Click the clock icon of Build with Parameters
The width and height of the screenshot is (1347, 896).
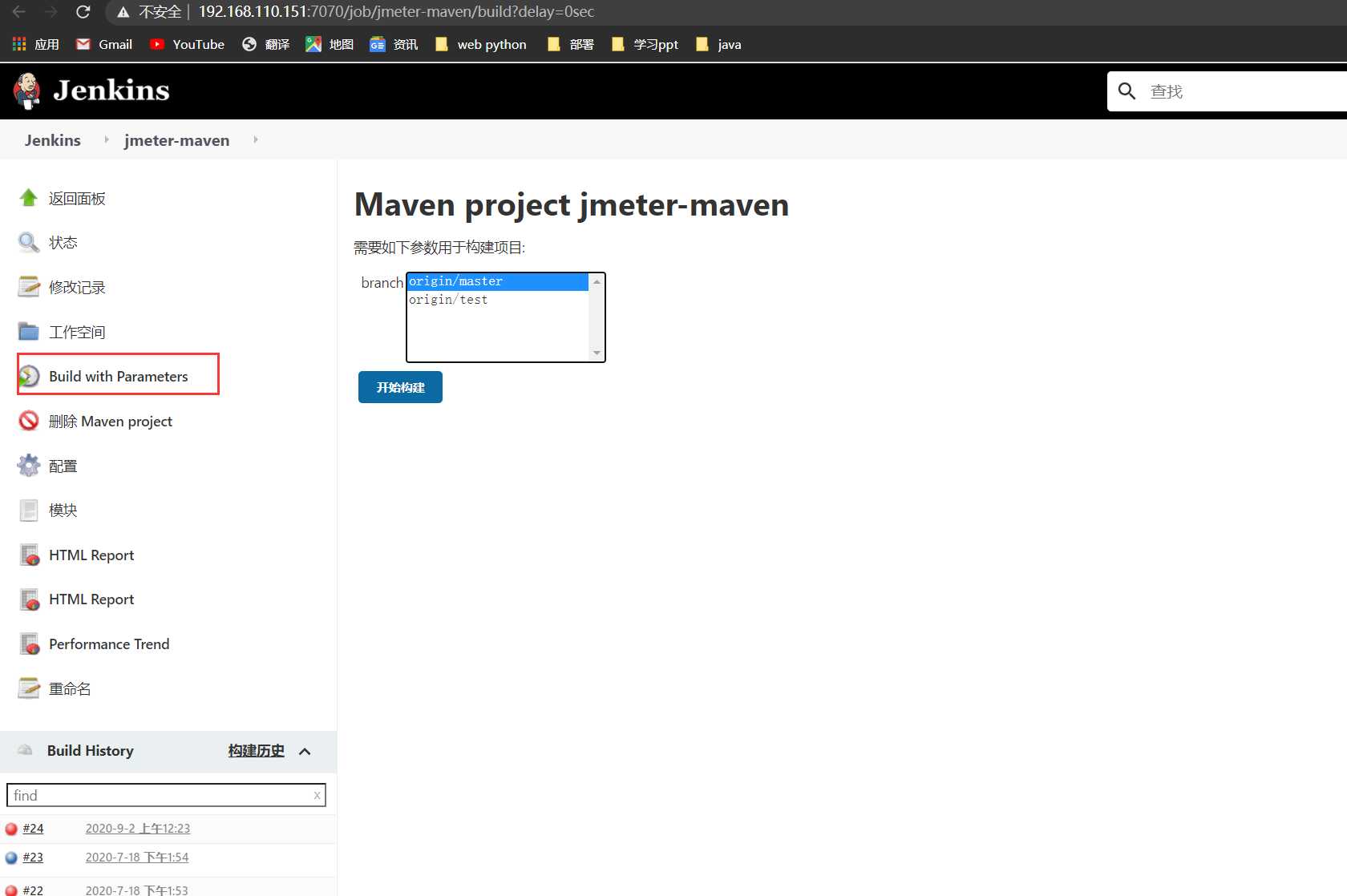(x=29, y=376)
